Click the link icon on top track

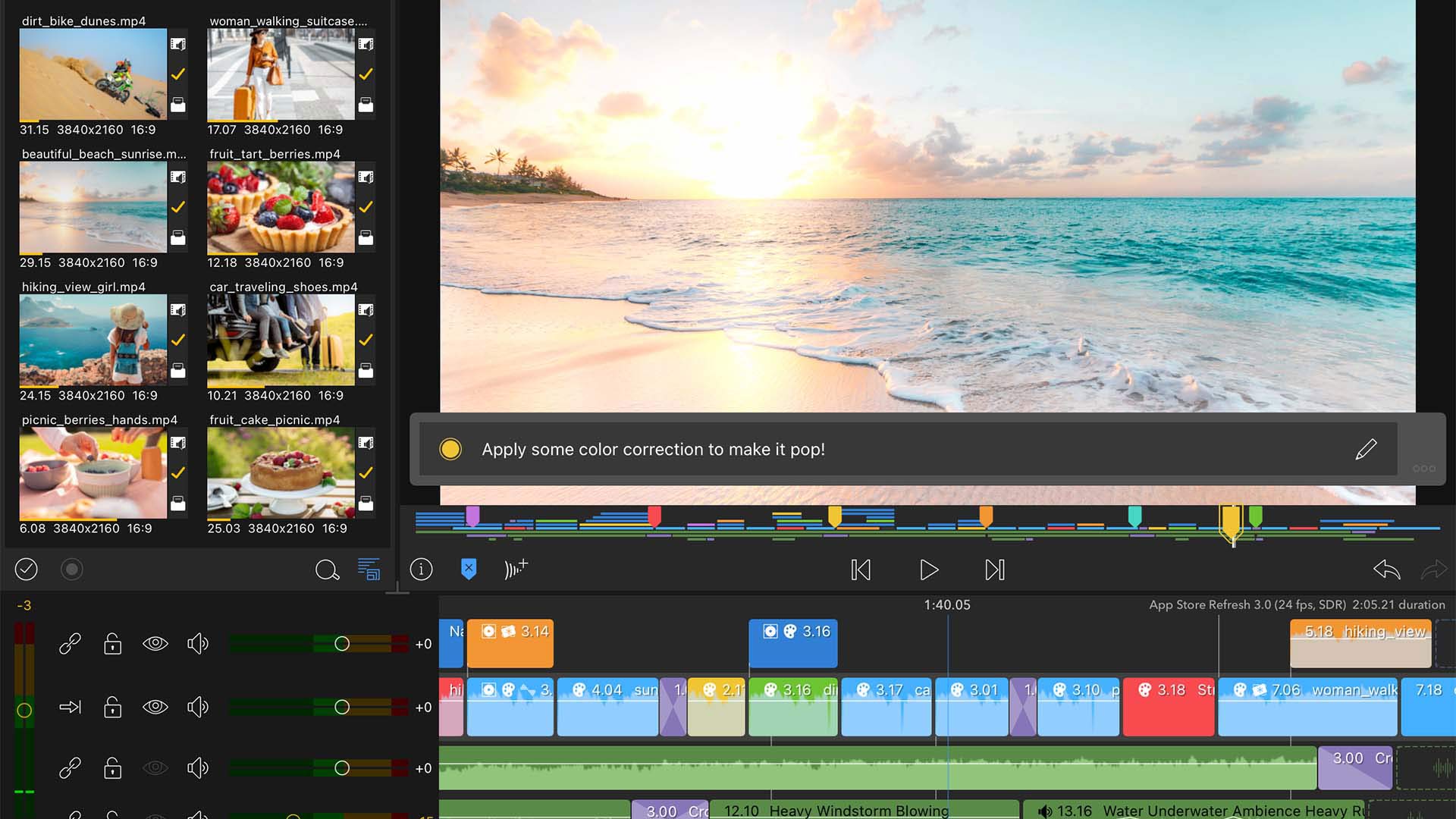(70, 644)
